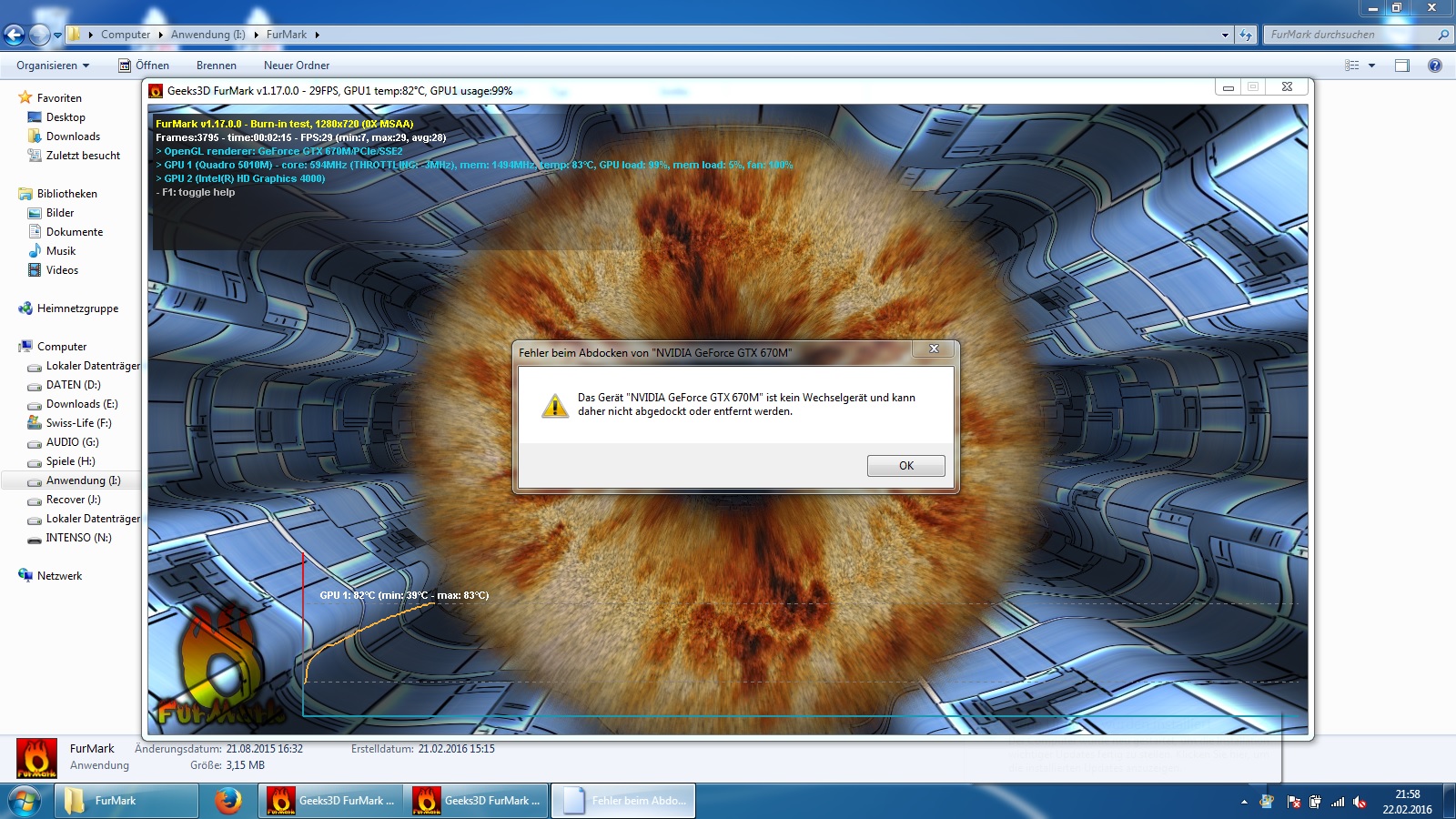Select Anwendung (I:) in the address breadcrumb
The width and height of the screenshot is (1456, 819).
tap(208, 35)
